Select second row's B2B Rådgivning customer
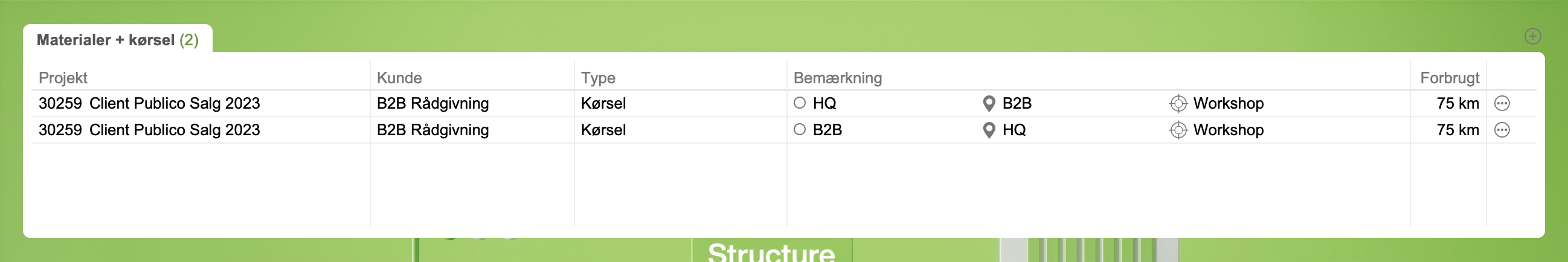The image size is (1568, 262). [x=432, y=130]
